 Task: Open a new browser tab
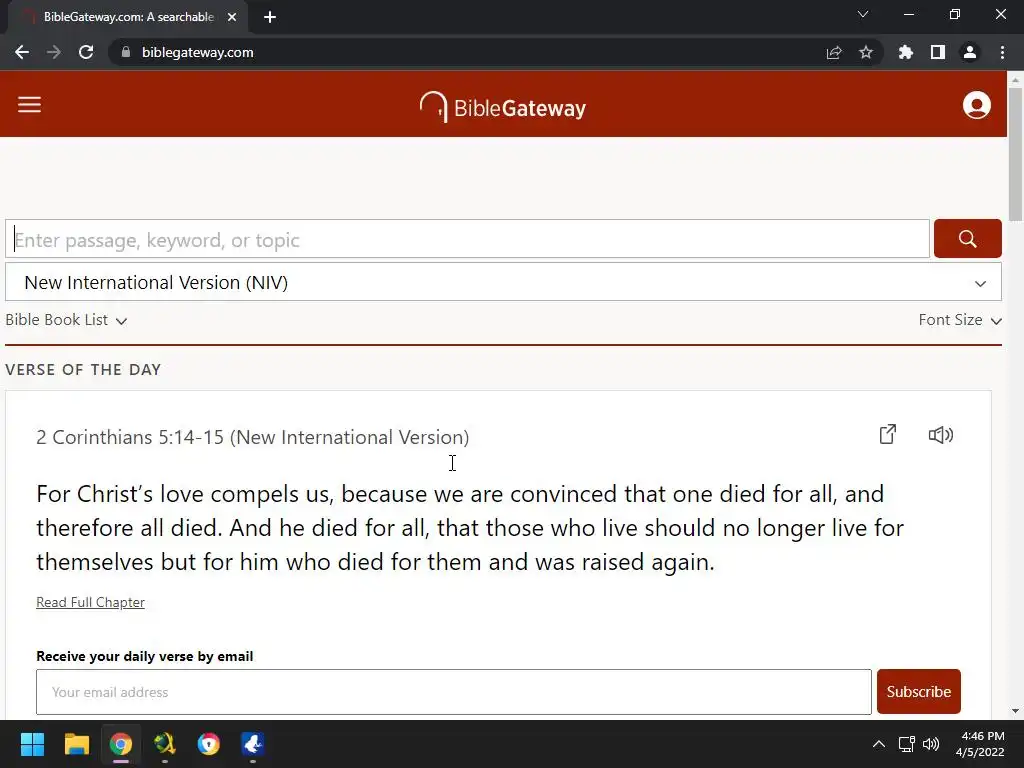(x=270, y=17)
